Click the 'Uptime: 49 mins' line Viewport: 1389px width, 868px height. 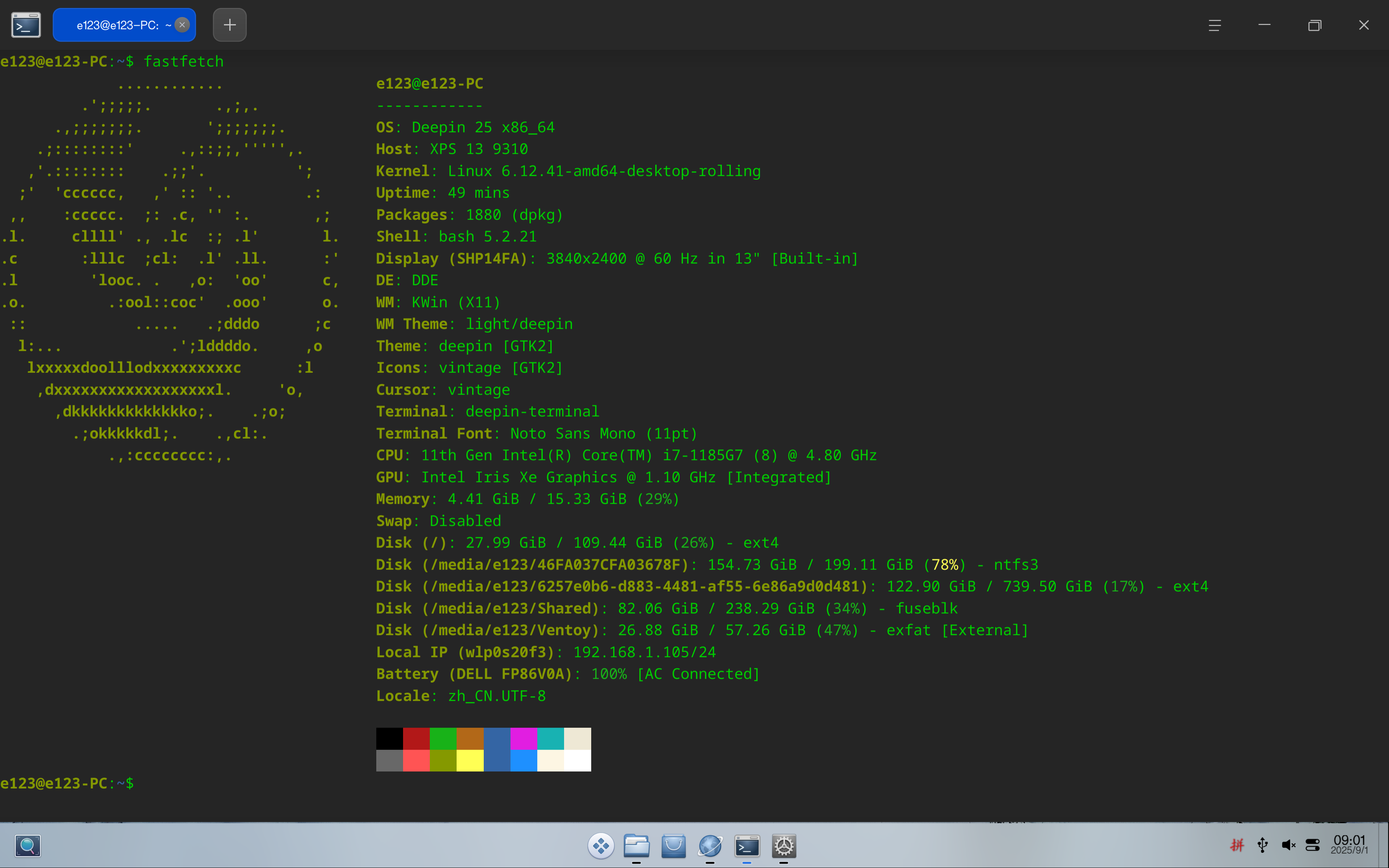click(x=443, y=193)
